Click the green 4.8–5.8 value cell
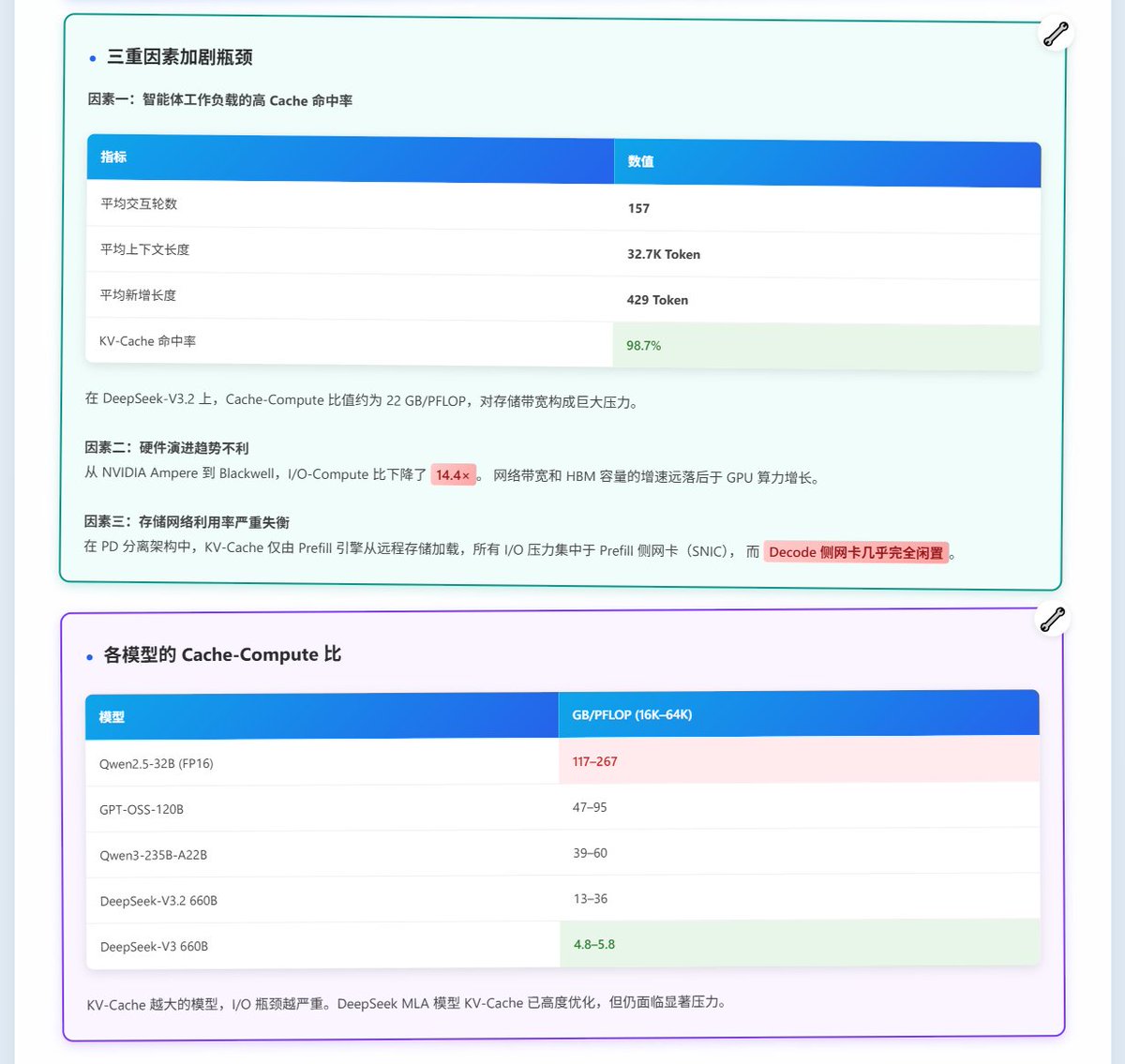Screen dimensions: 1125x1064 pyautogui.click(x=594, y=944)
